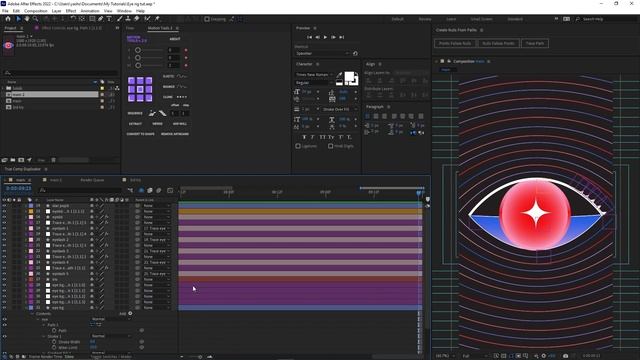Open the Regular font style dropdown
Viewport: 640px width, 360px height.
tap(314, 83)
